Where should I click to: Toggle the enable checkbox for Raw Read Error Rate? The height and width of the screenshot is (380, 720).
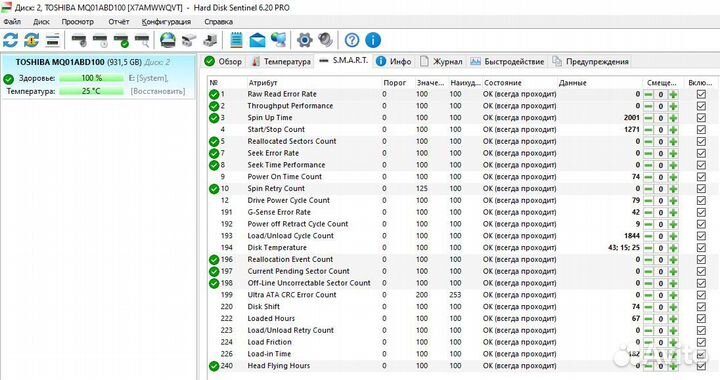(701, 94)
